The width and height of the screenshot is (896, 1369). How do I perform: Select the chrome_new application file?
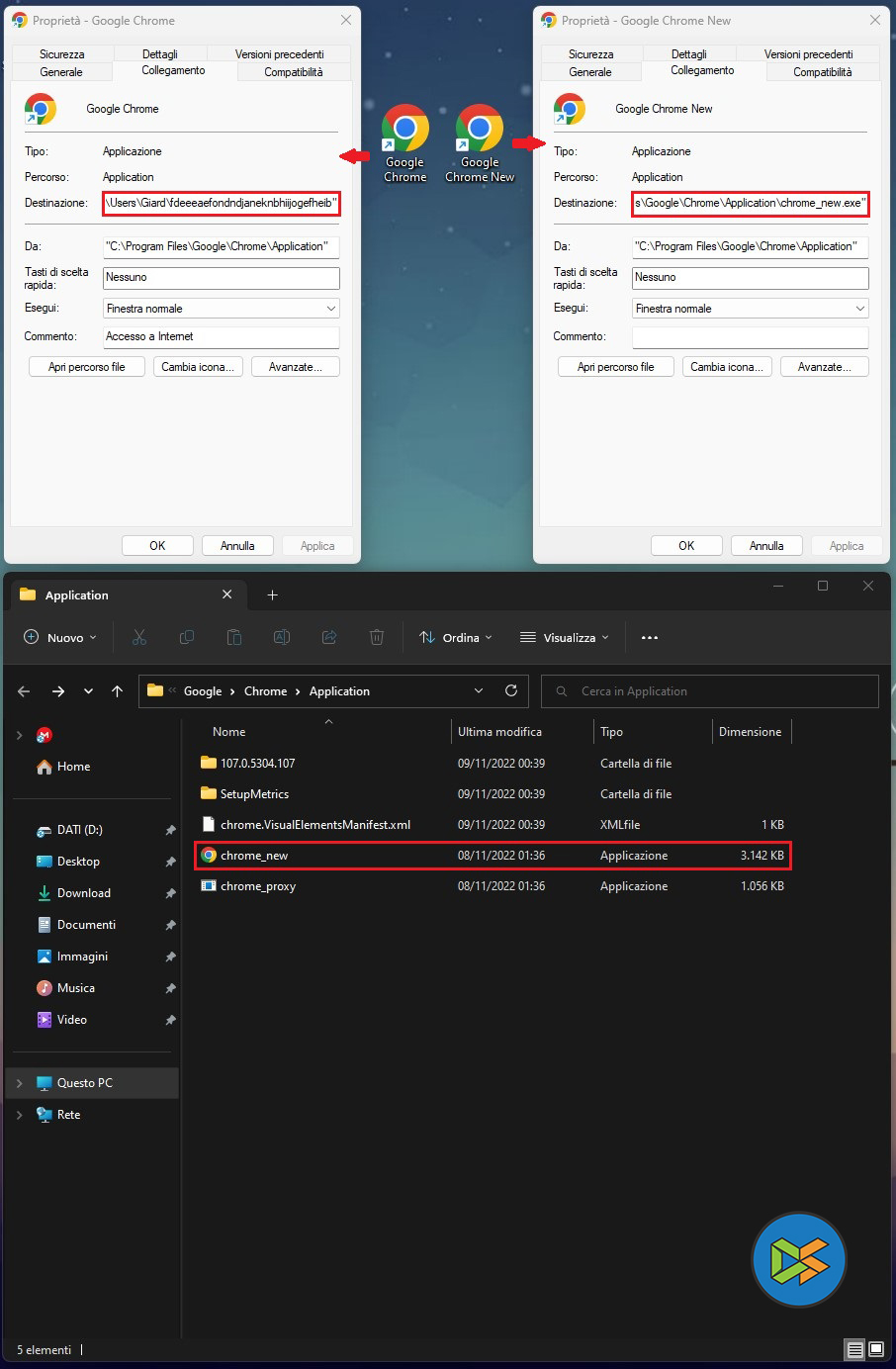(x=255, y=856)
